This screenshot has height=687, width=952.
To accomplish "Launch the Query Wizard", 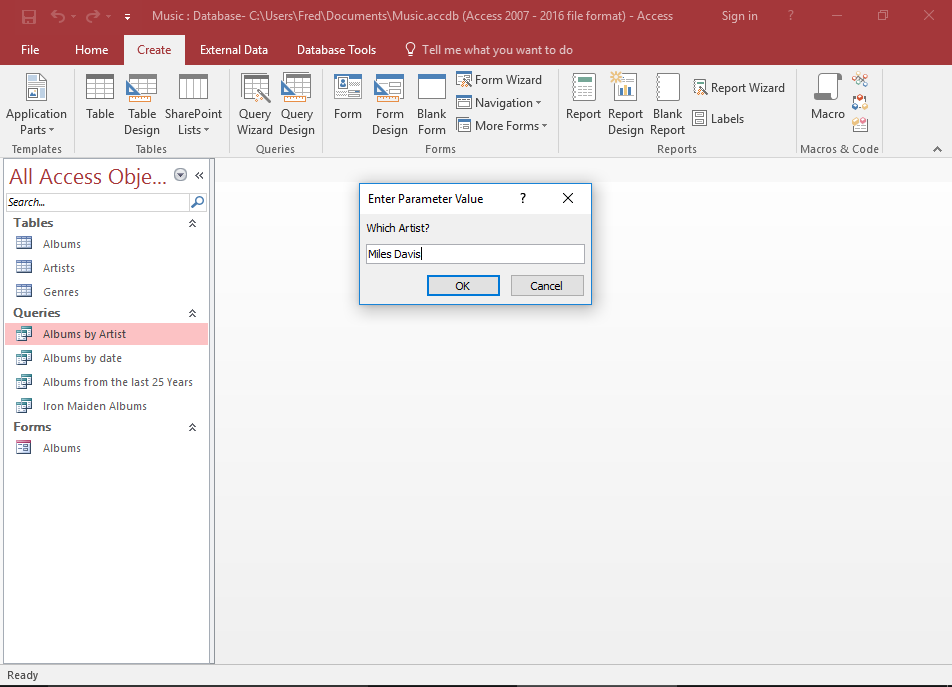I will [255, 104].
